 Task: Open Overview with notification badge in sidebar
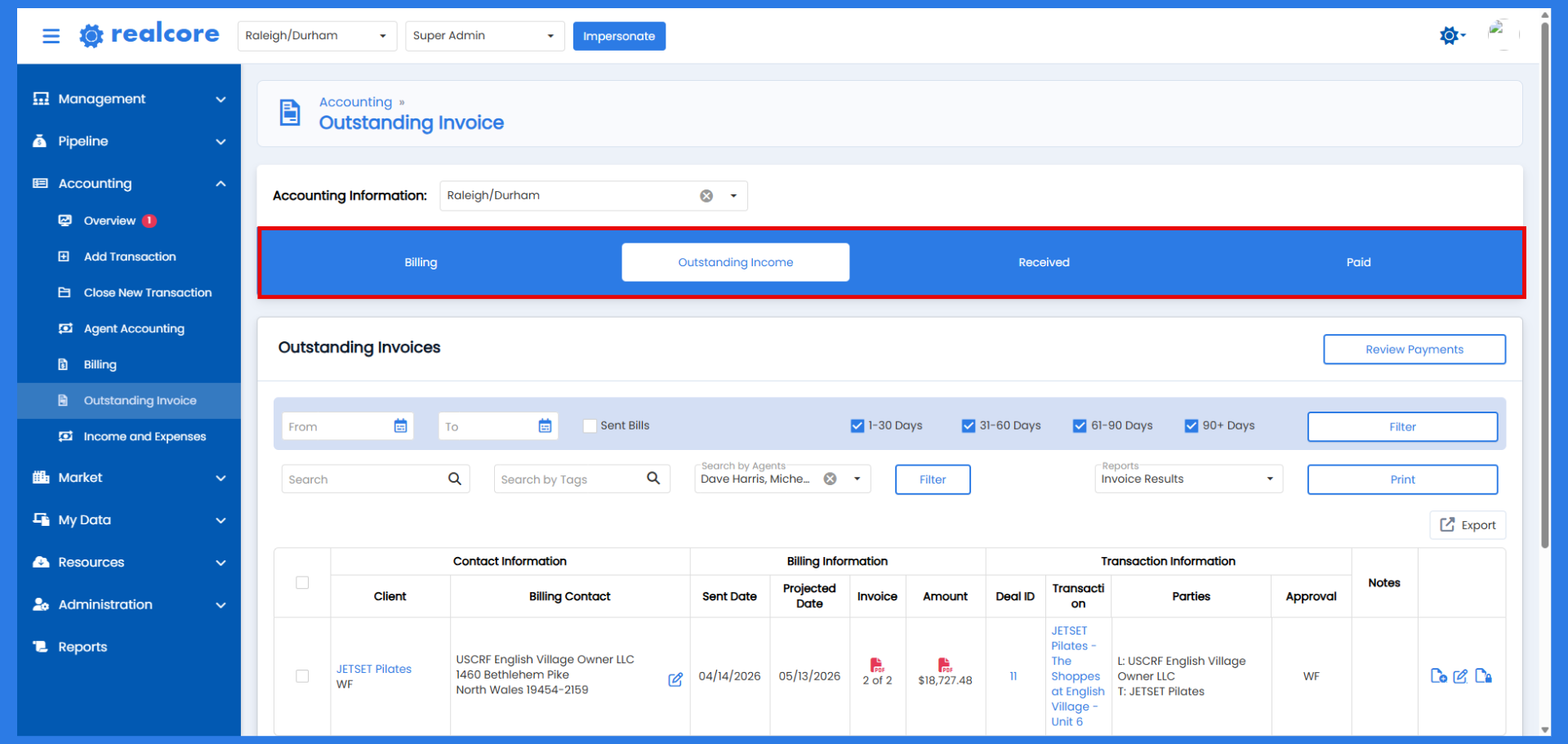(x=129, y=221)
